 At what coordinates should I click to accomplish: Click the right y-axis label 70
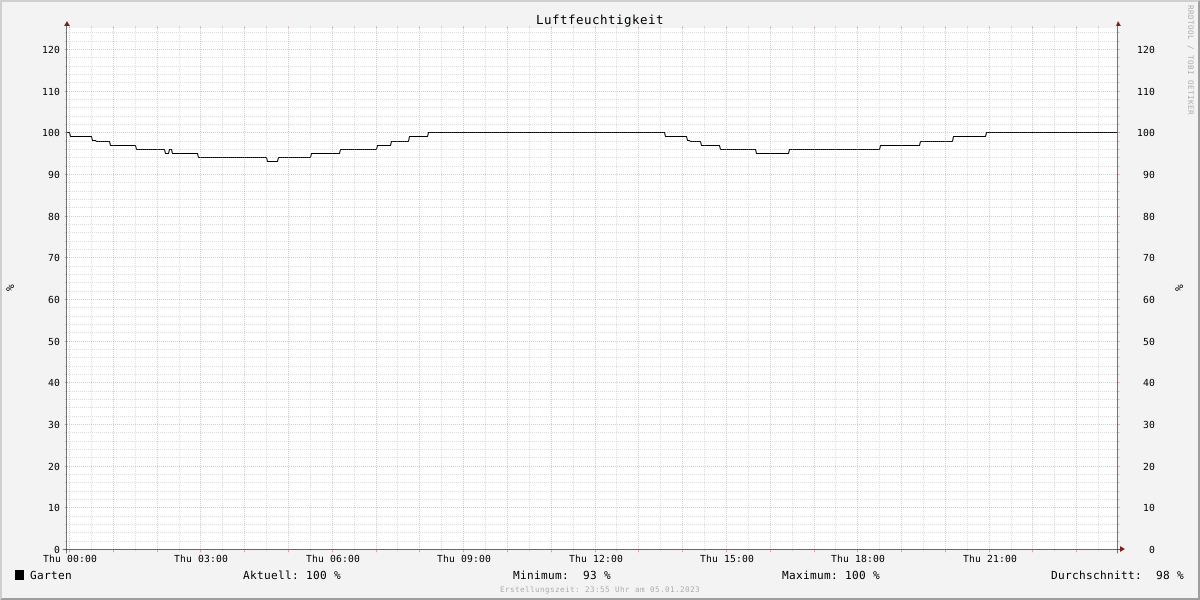click(x=1149, y=258)
